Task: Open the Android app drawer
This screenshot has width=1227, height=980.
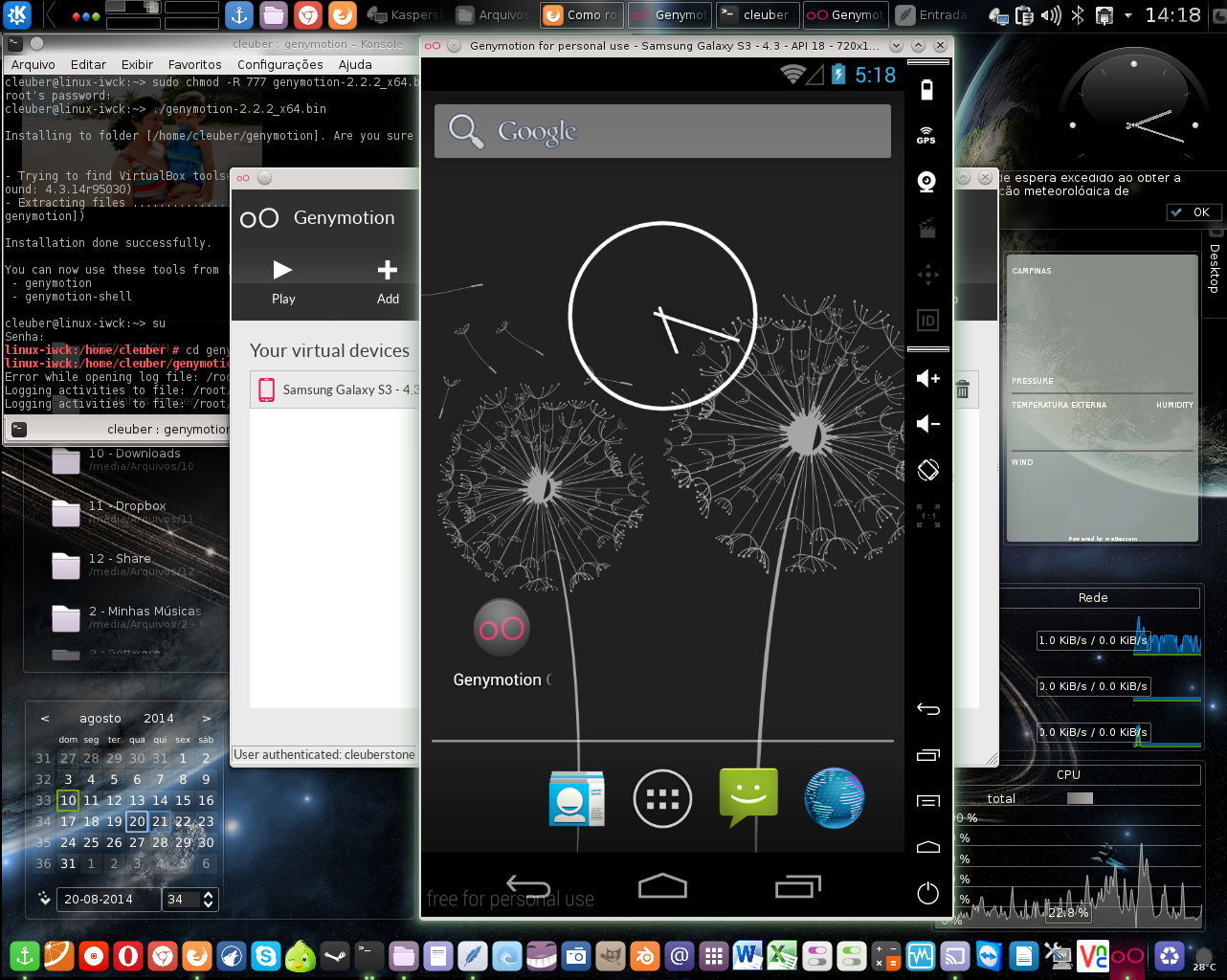Action: pos(662,798)
